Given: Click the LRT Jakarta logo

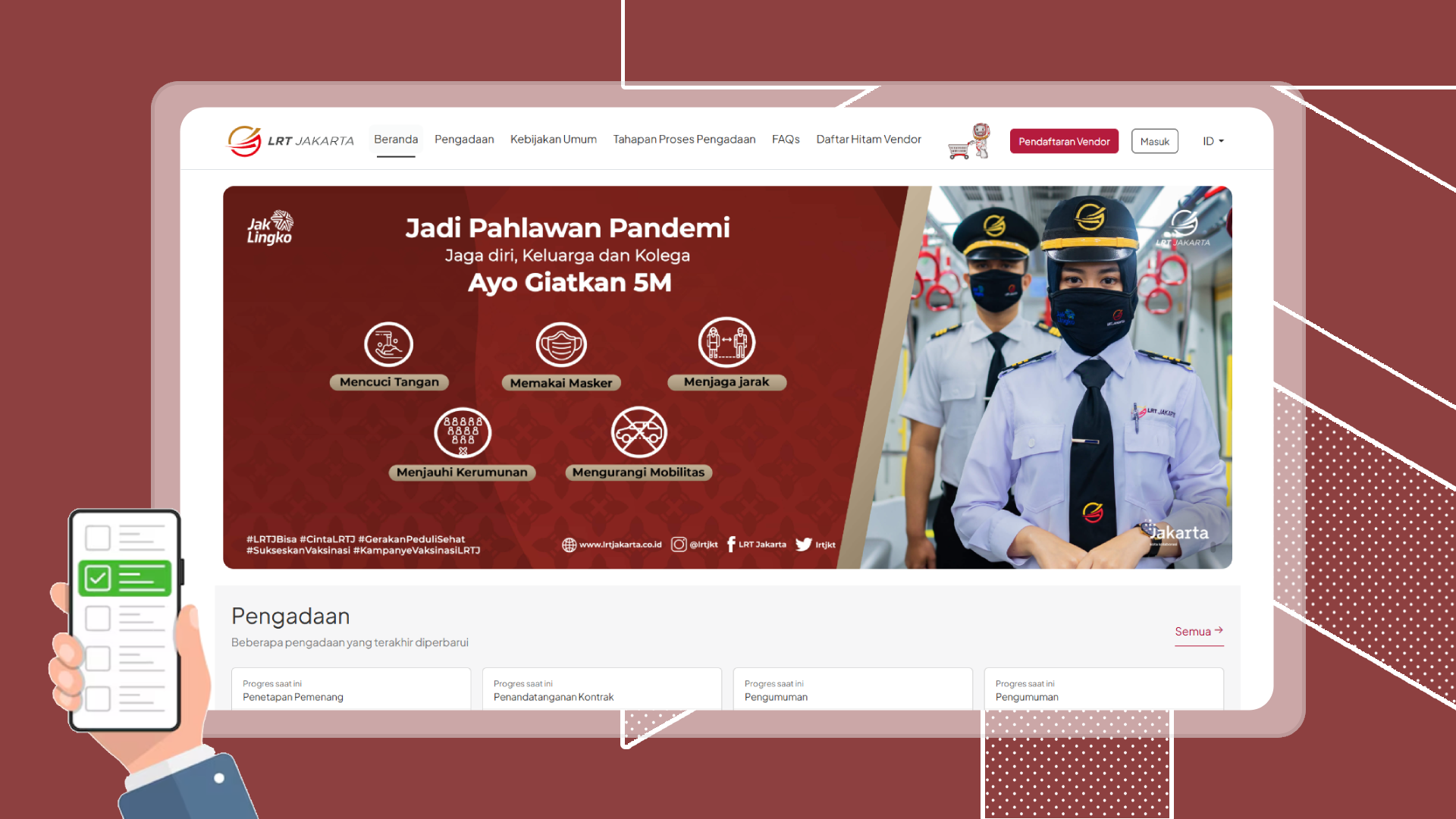Looking at the screenshot, I should 290,141.
